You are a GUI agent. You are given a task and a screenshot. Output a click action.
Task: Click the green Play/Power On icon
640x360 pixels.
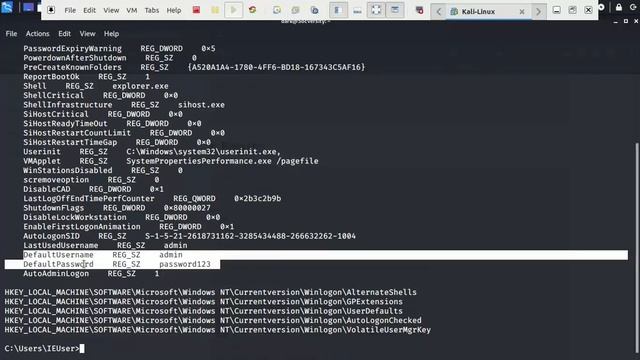(233, 10)
